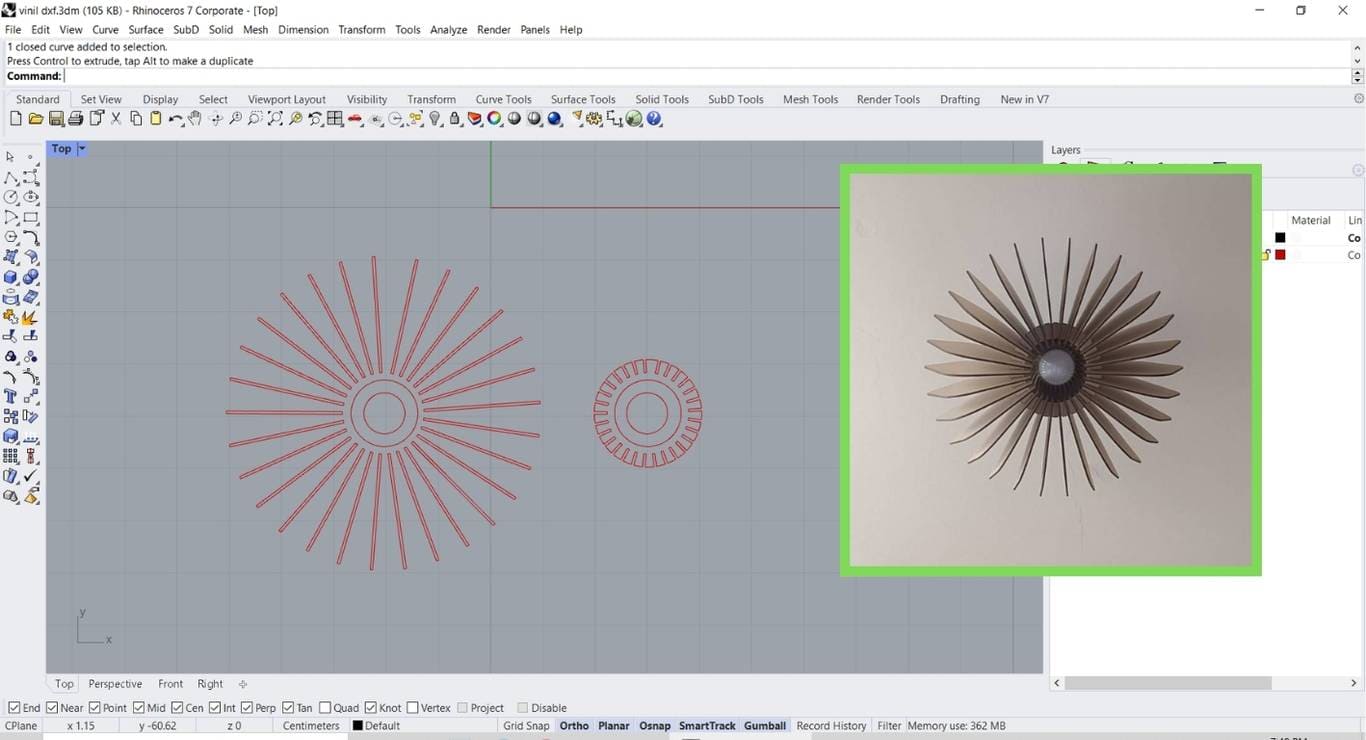Click the Zoom Extents icon
This screenshot has width=1366, height=740.
pos(275,119)
